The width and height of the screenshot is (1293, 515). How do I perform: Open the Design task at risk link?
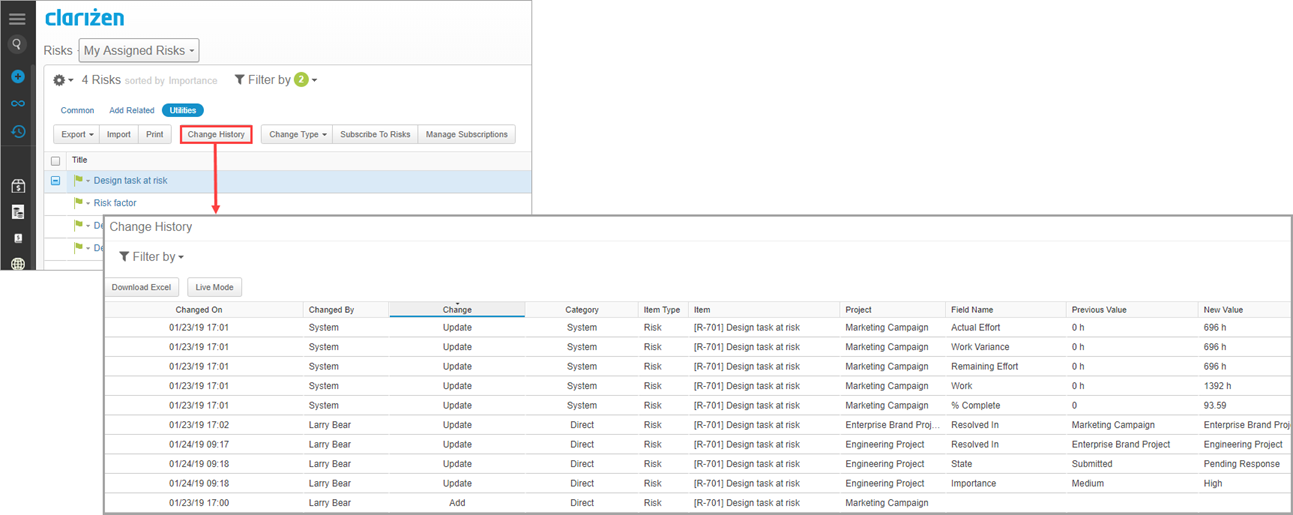tap(131, 181)
